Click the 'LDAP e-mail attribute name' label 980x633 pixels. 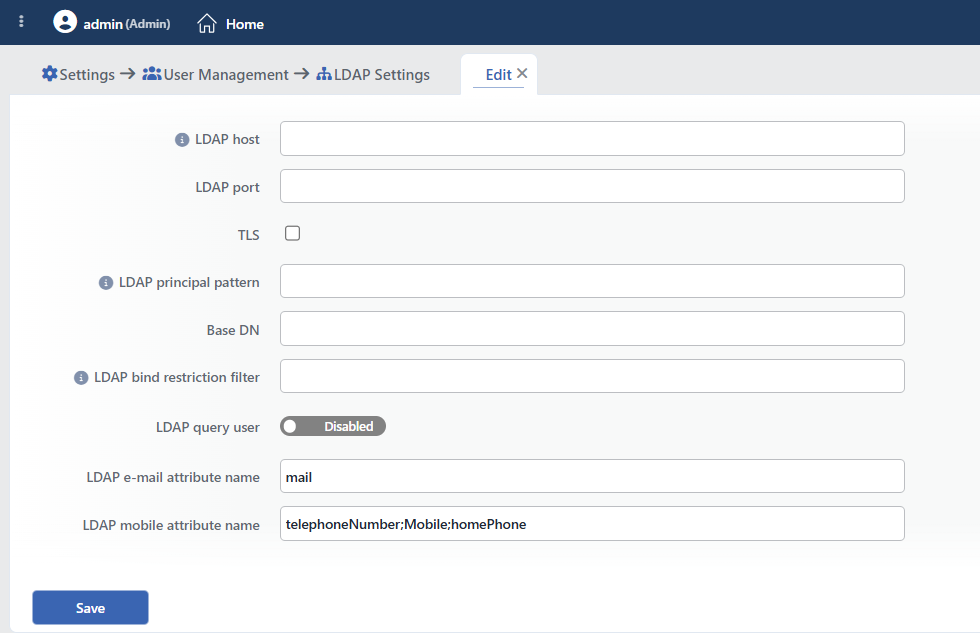(x=173, y=477)
